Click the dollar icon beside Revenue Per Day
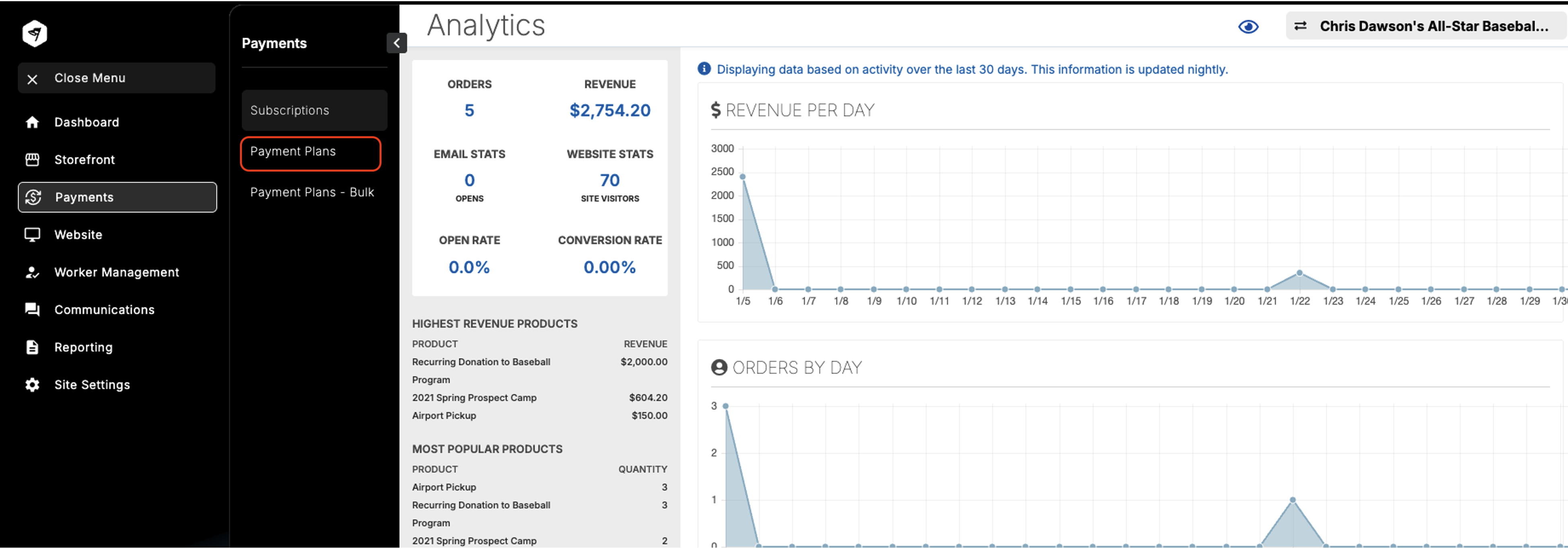 716,110
